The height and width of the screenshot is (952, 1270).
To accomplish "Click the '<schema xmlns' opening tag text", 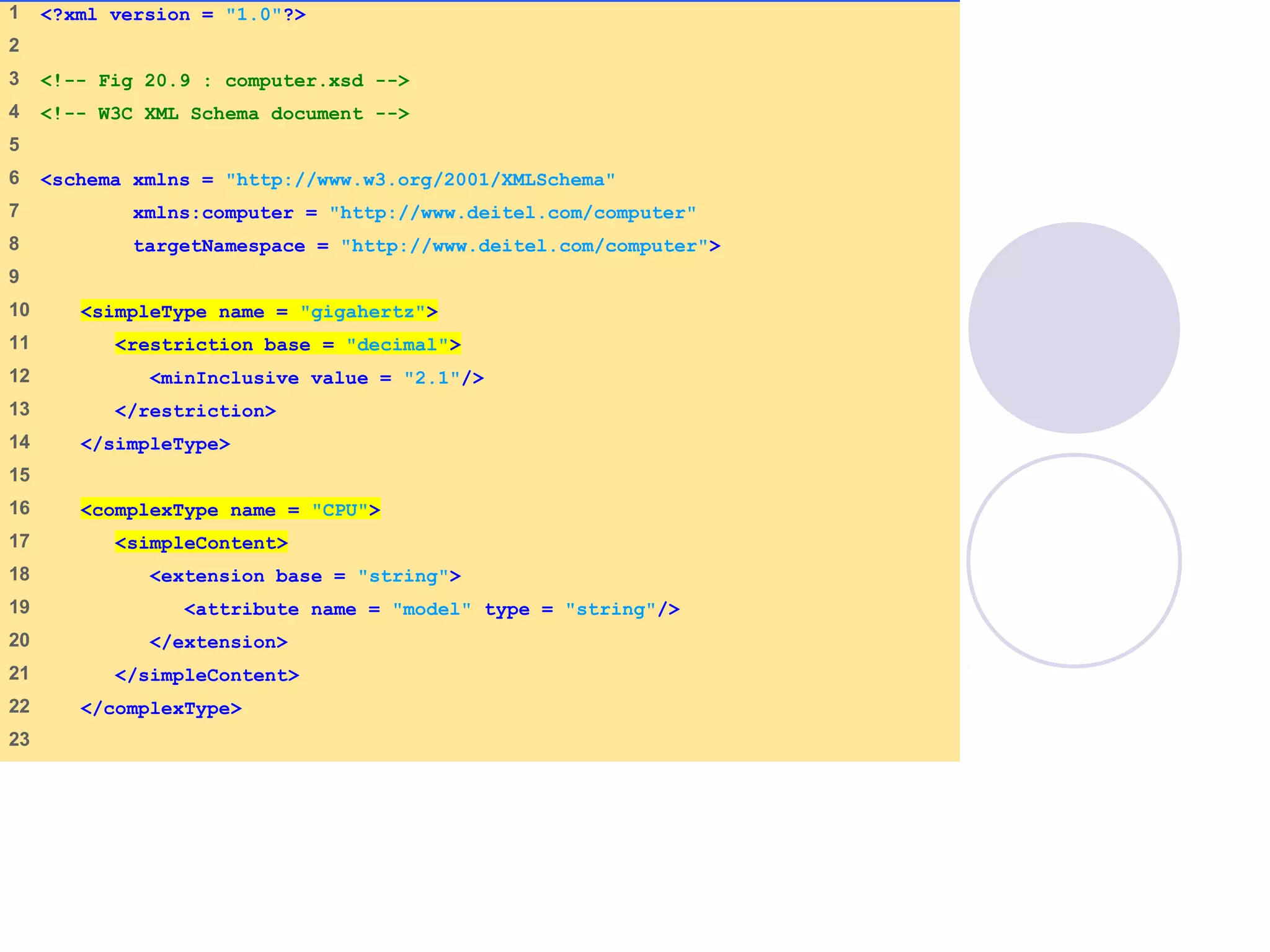I will (115, 180).
